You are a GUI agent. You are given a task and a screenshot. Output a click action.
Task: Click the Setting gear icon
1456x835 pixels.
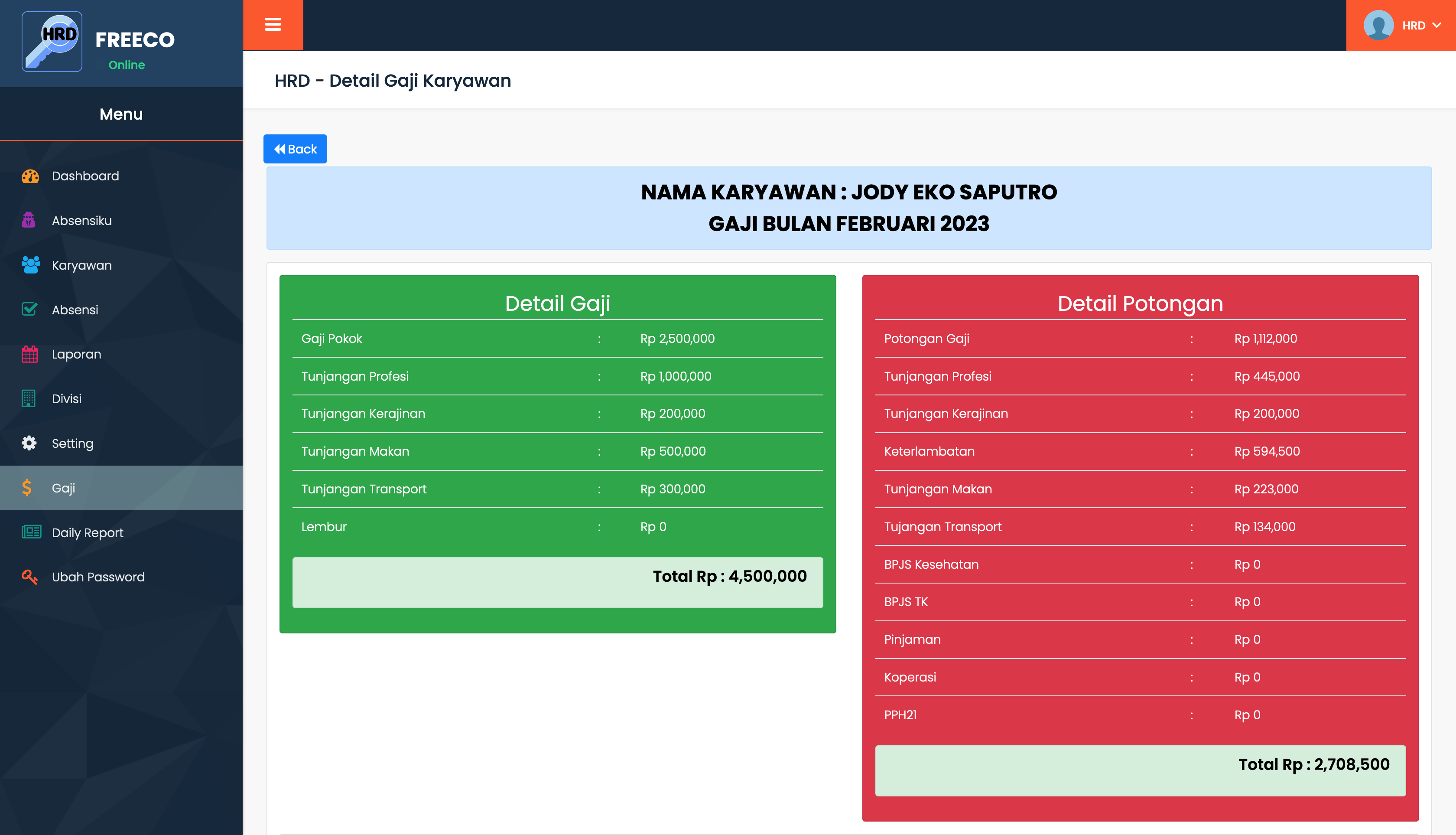pos(29,444)
